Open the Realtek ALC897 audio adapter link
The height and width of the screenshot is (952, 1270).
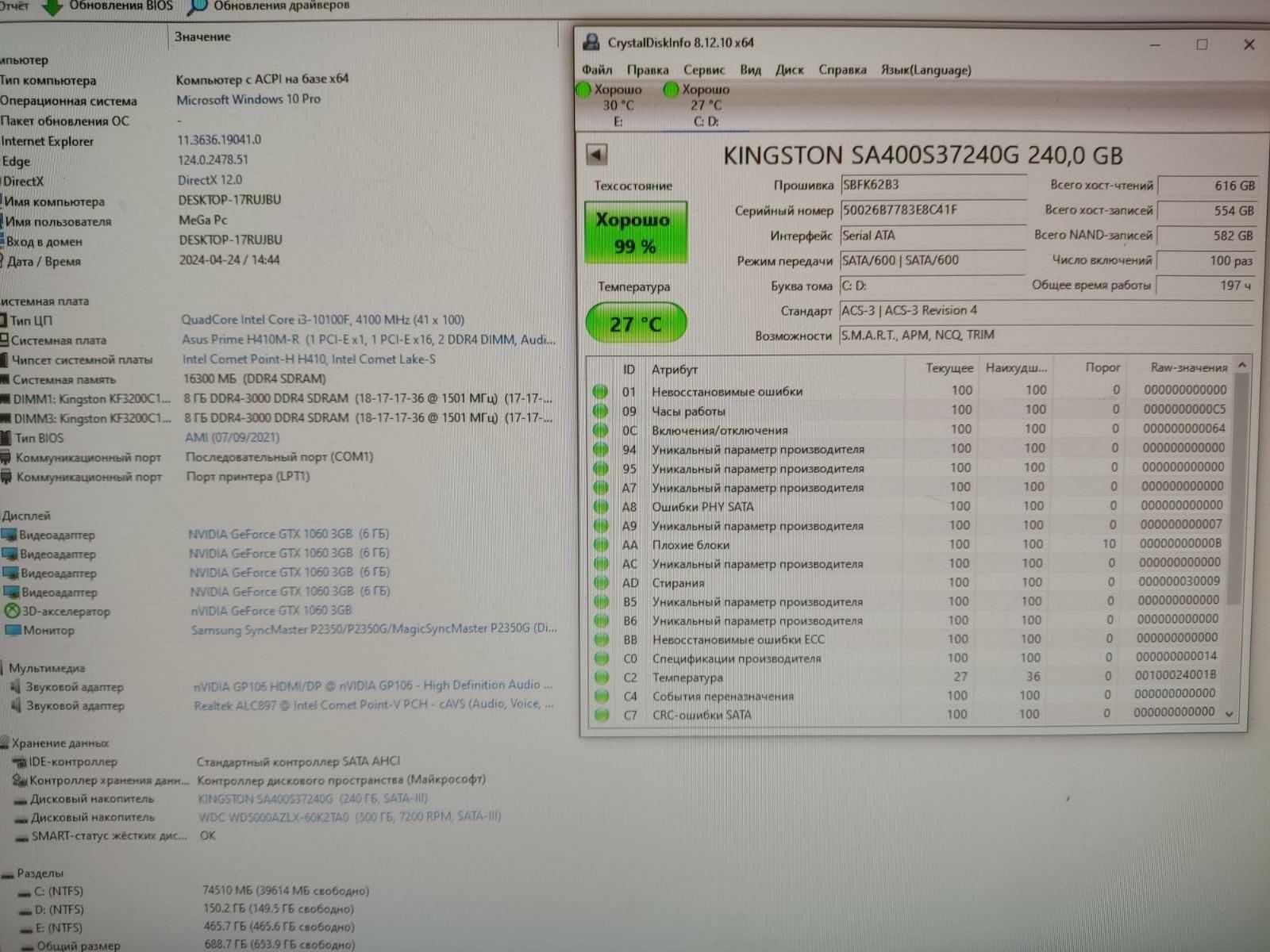click(373, 704)
